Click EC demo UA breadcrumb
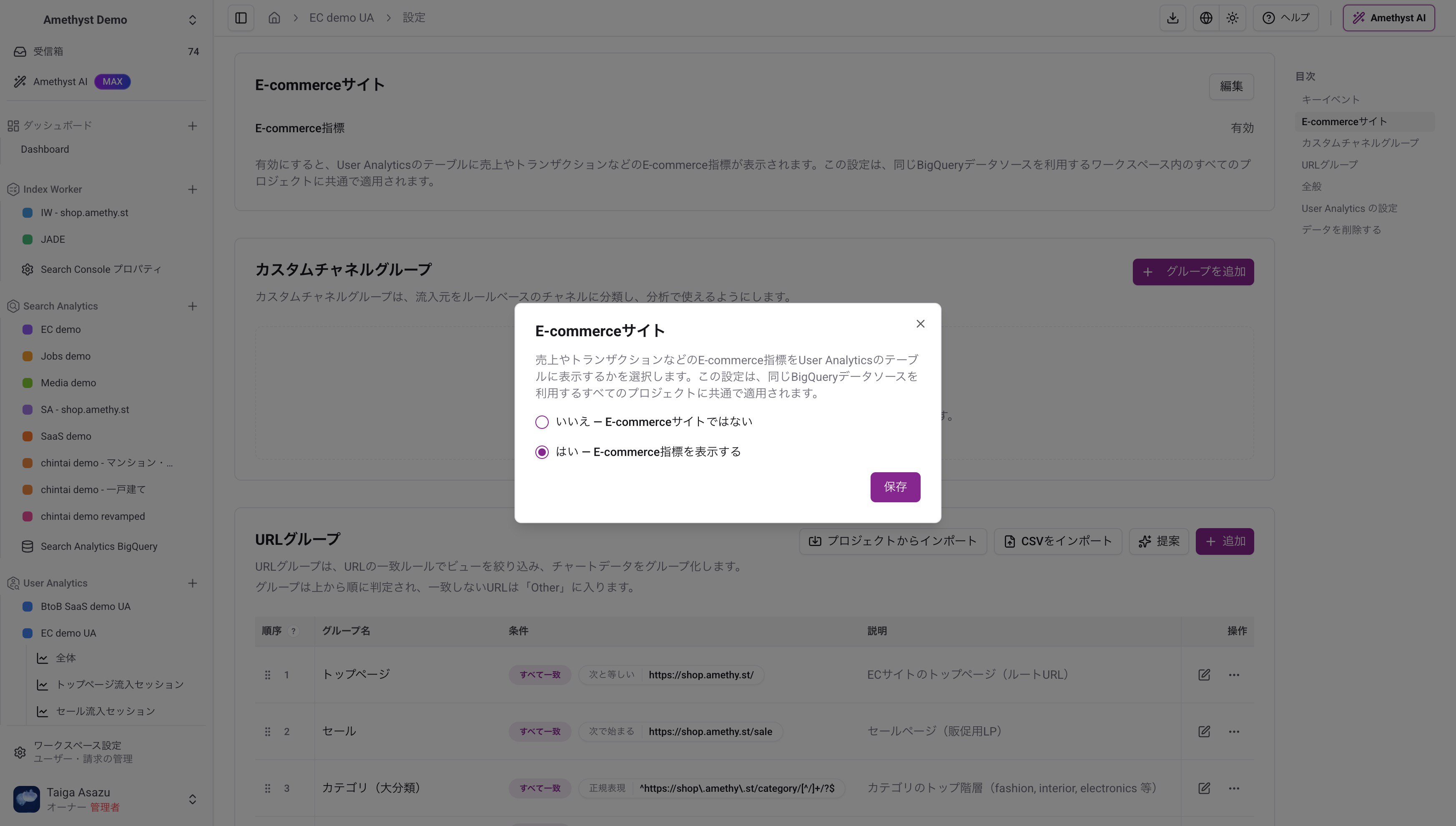The height and width of the screenshot is (826, 1456). tap(341, 18)
